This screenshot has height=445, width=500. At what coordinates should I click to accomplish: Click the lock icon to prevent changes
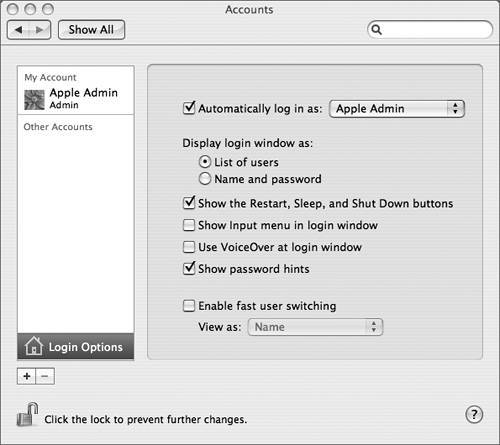(27, 414)
